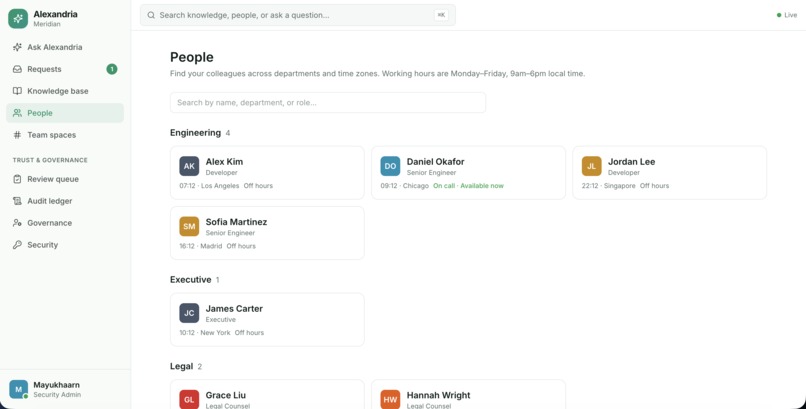Click the Executive department heading
The image size is (806, 409).
tap(191, 280)
